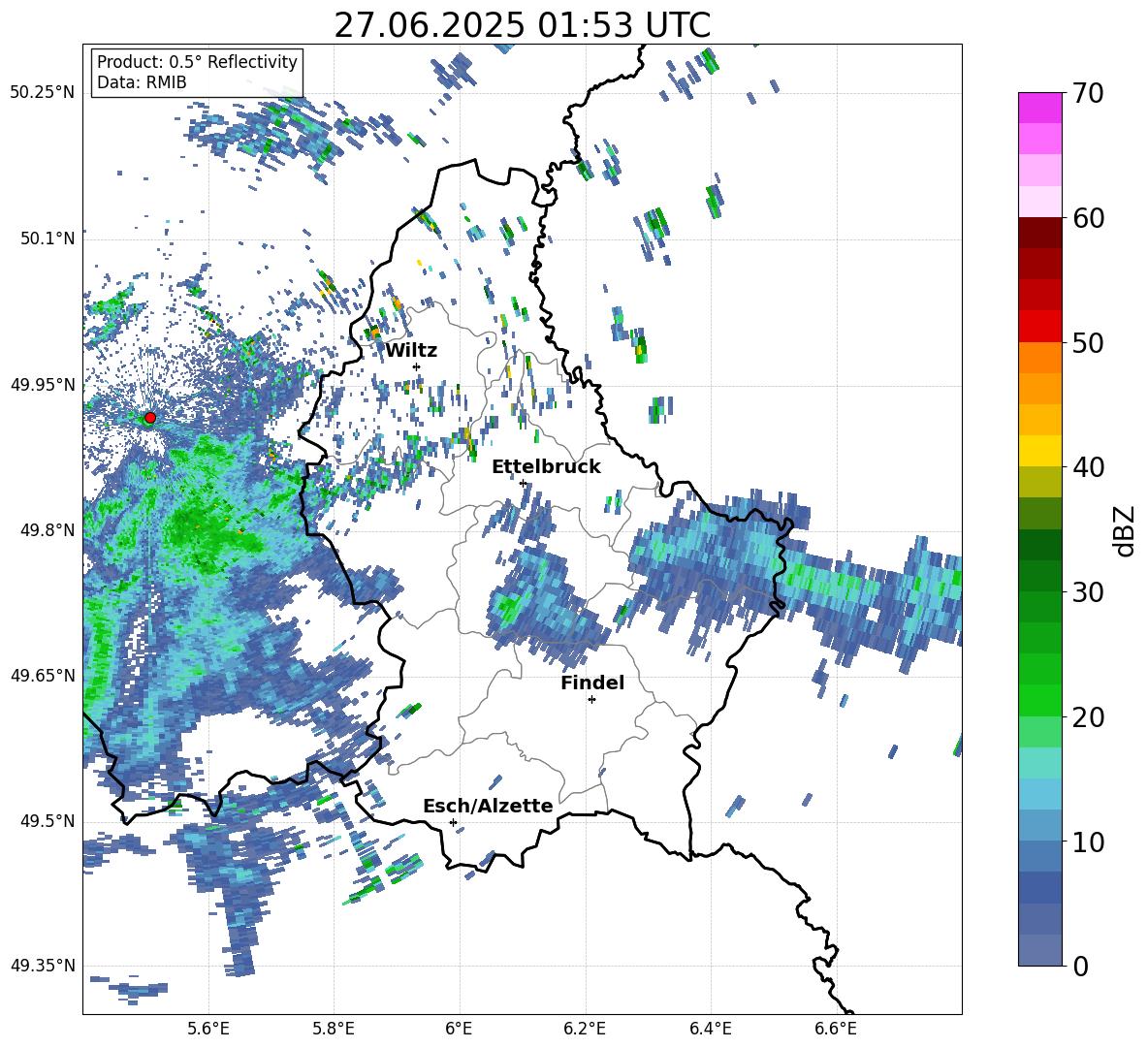Click the 49.65°N latitude label
1148x1048 pixels.
click(43, 675)
